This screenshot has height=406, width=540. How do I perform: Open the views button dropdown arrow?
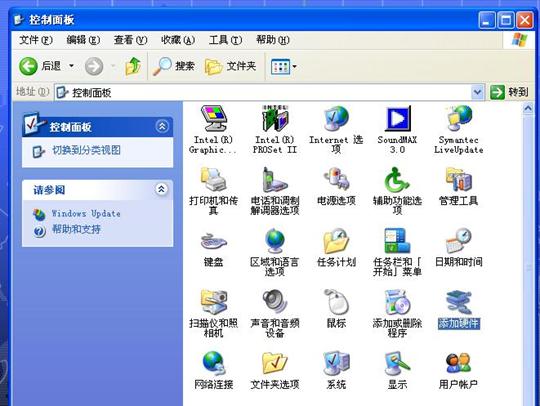[x=294, y=66]
